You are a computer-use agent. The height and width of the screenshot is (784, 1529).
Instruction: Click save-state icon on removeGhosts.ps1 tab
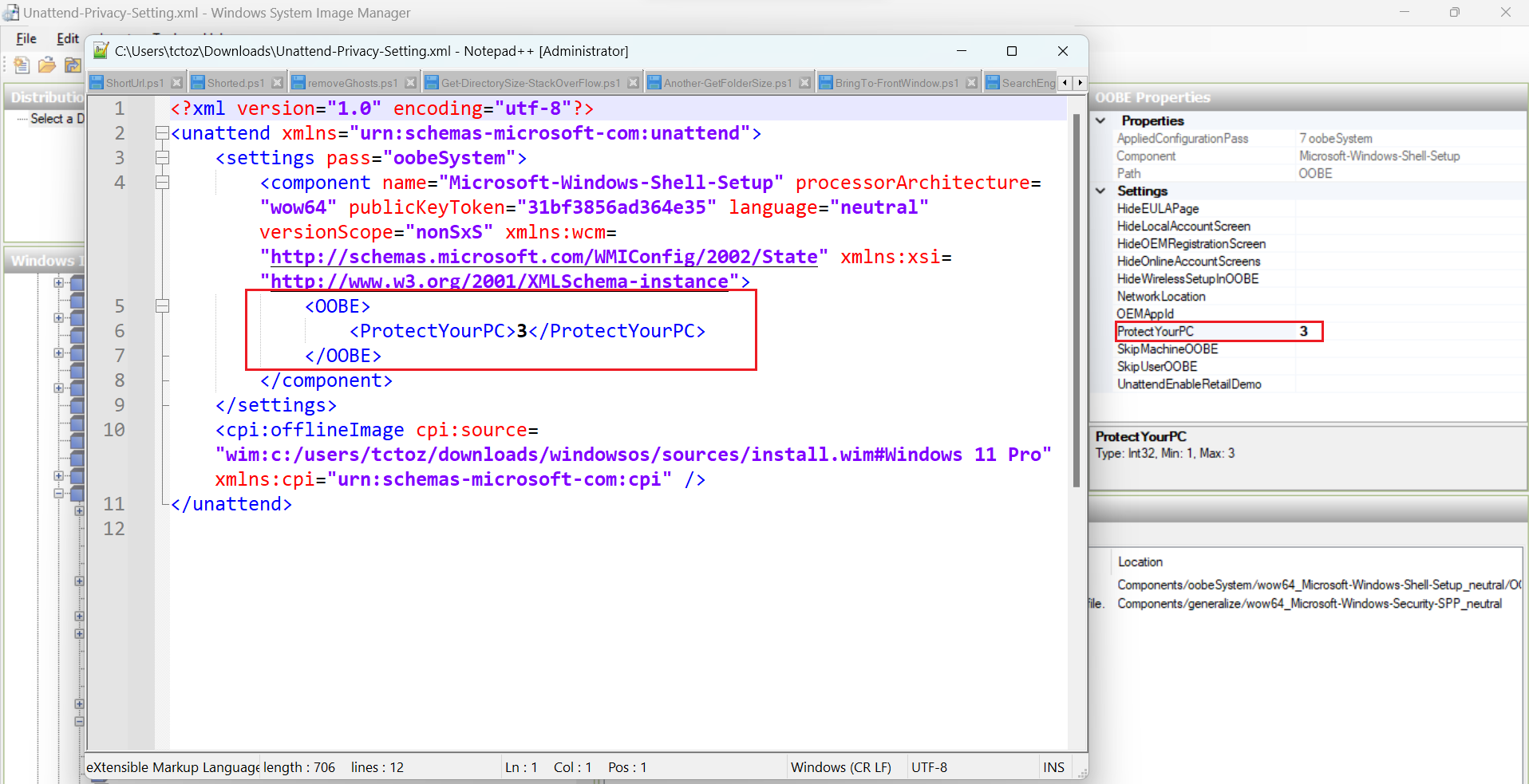pos(298,83)
